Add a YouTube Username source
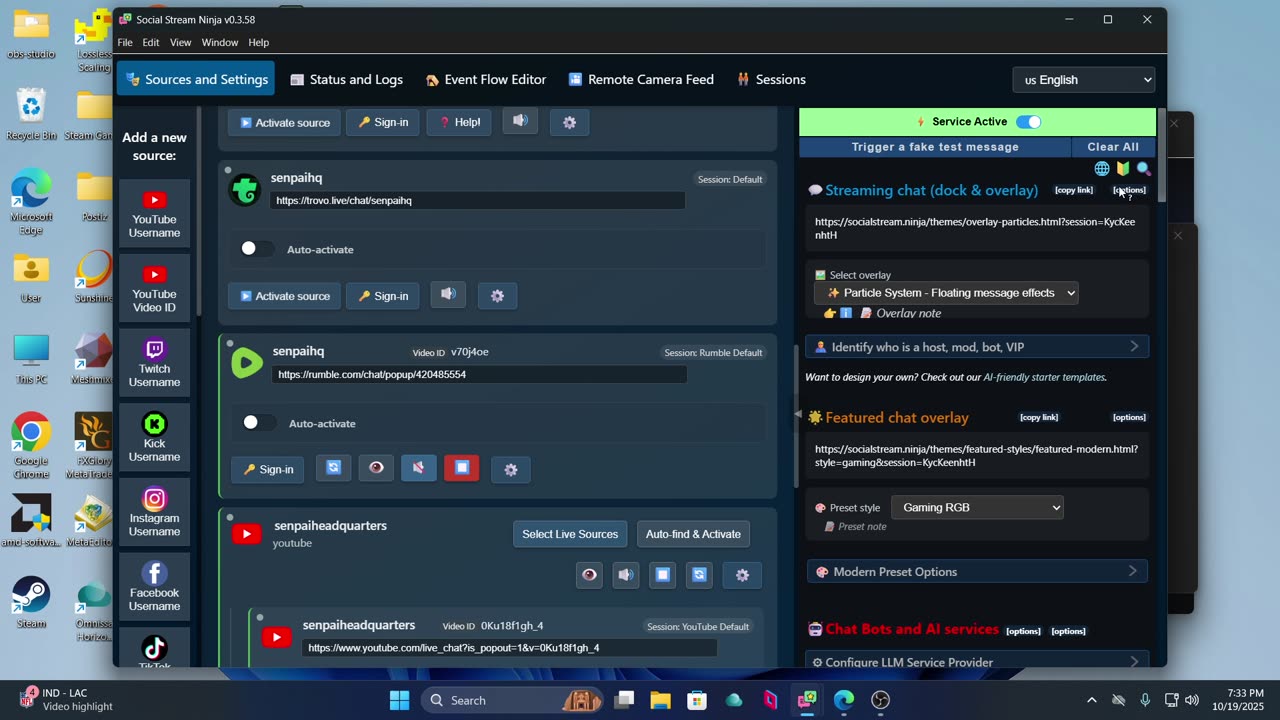This screenshot has height=720, width=1280. pos(154,215)
